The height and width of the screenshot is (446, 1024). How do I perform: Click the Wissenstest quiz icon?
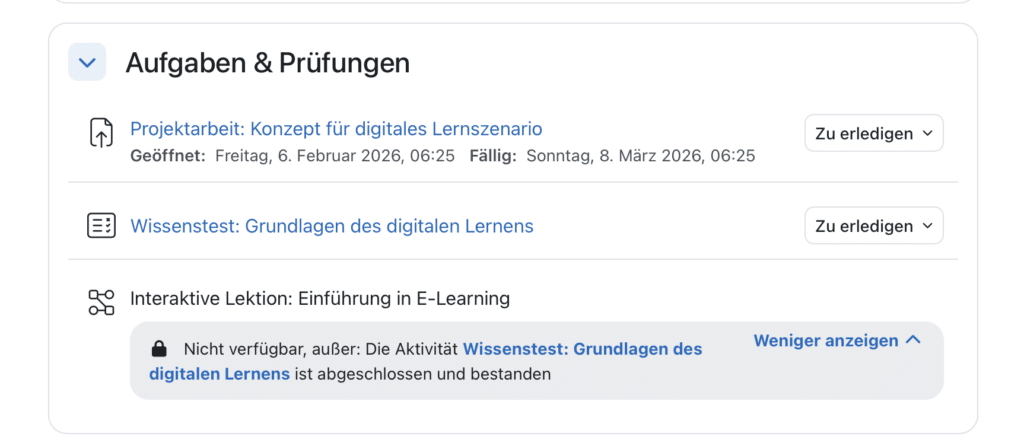coord(101,226)
